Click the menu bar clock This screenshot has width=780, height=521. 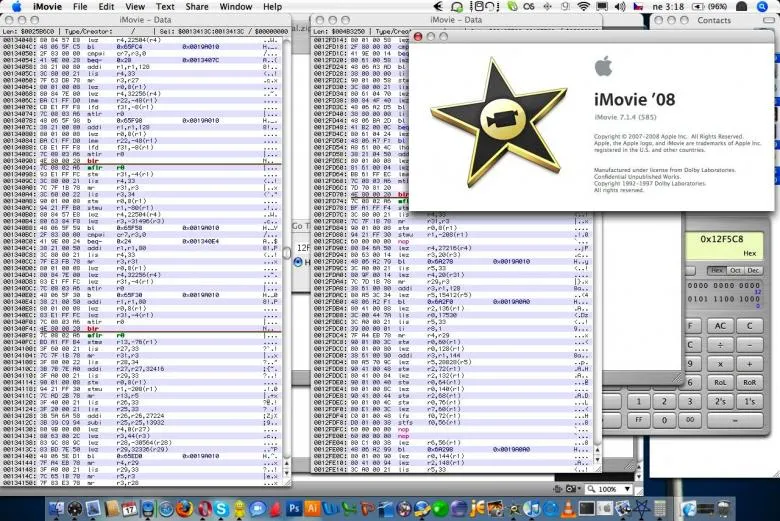click(668, 6)
